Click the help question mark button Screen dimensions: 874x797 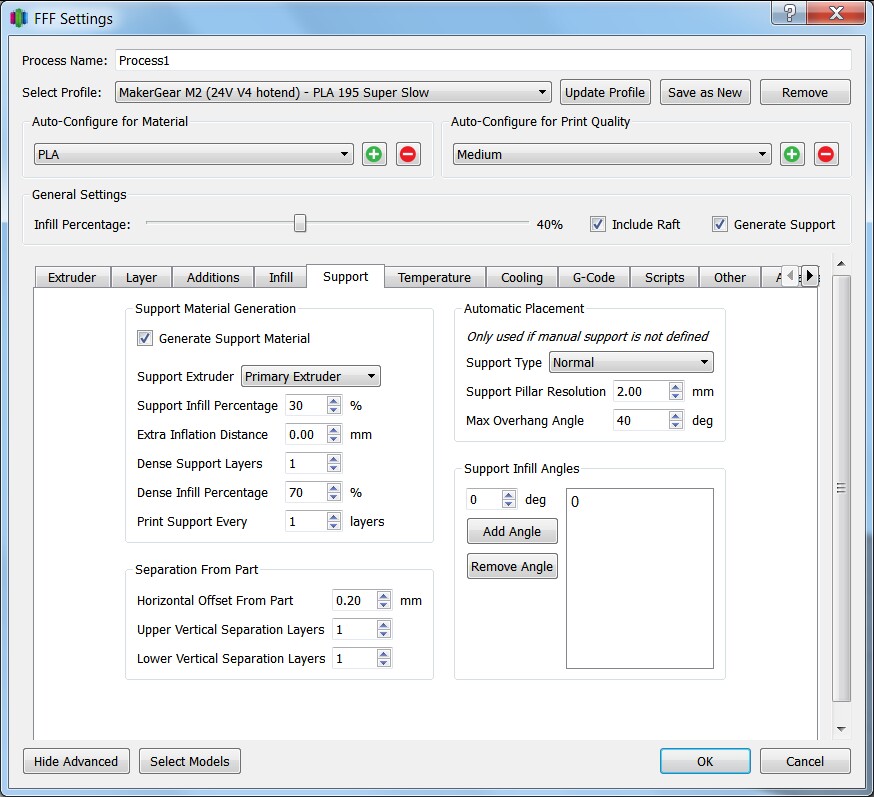point(790,14)
